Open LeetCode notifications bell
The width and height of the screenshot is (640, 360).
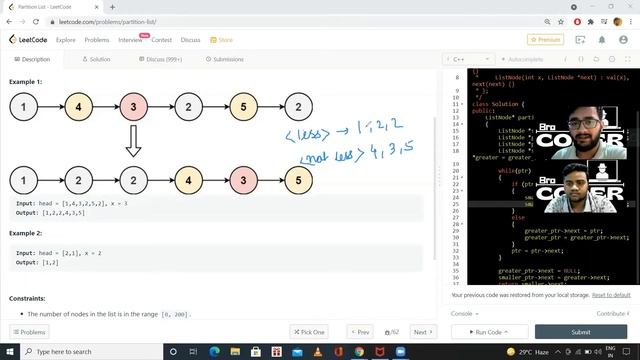click(602, 40)
